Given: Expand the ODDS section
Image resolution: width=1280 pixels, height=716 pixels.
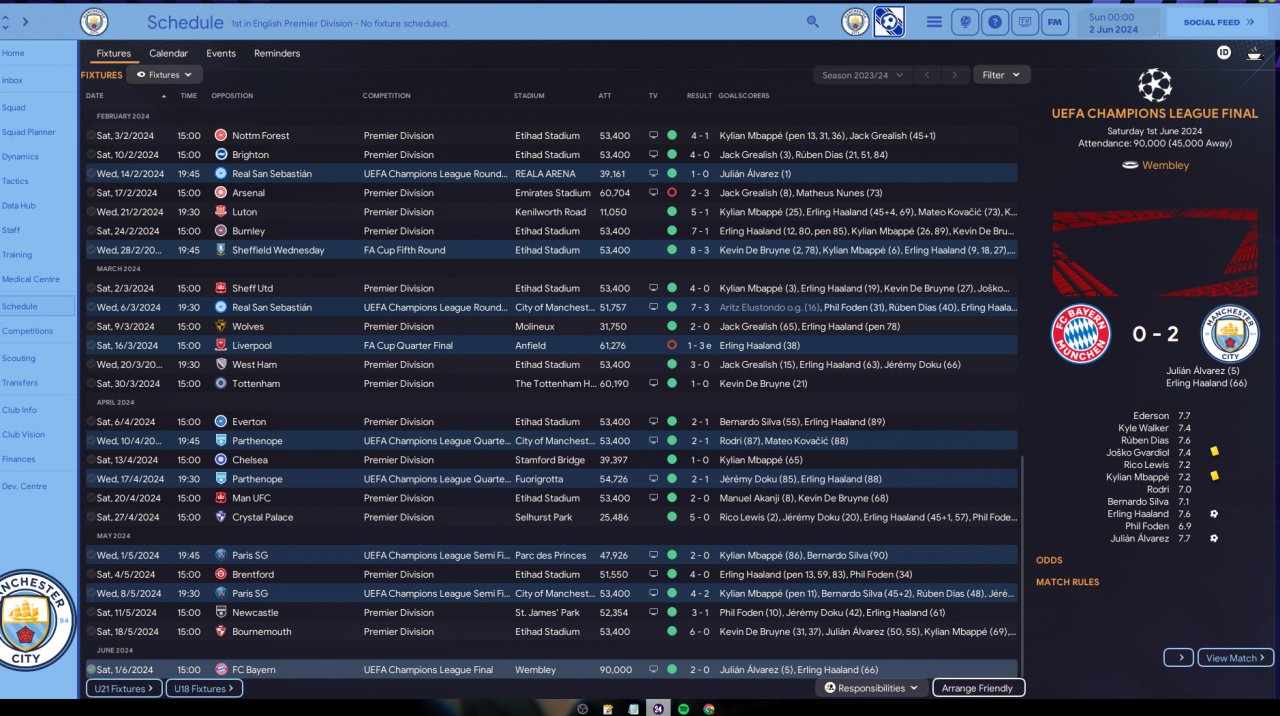Looking at the screenshot, I should tap(1049, 560).
